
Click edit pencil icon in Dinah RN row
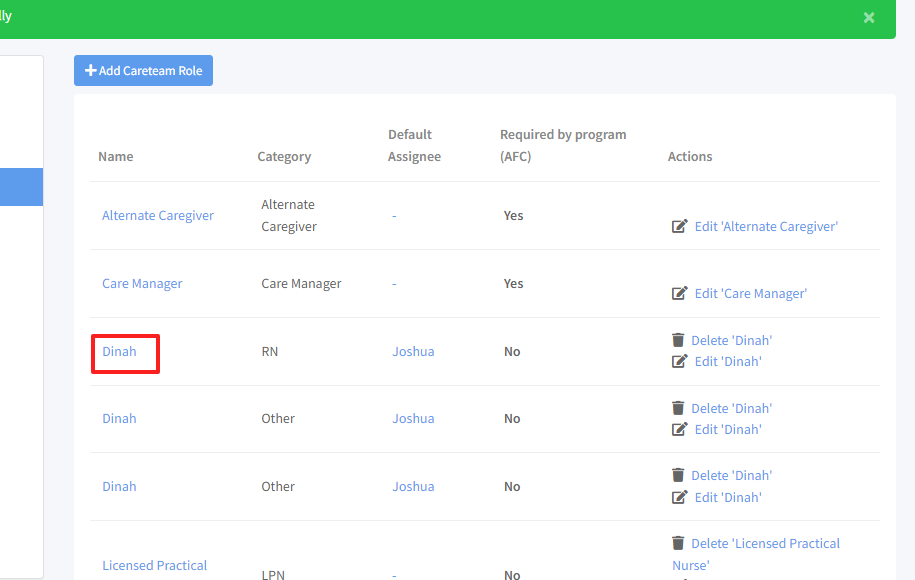[x=680, y=362]
